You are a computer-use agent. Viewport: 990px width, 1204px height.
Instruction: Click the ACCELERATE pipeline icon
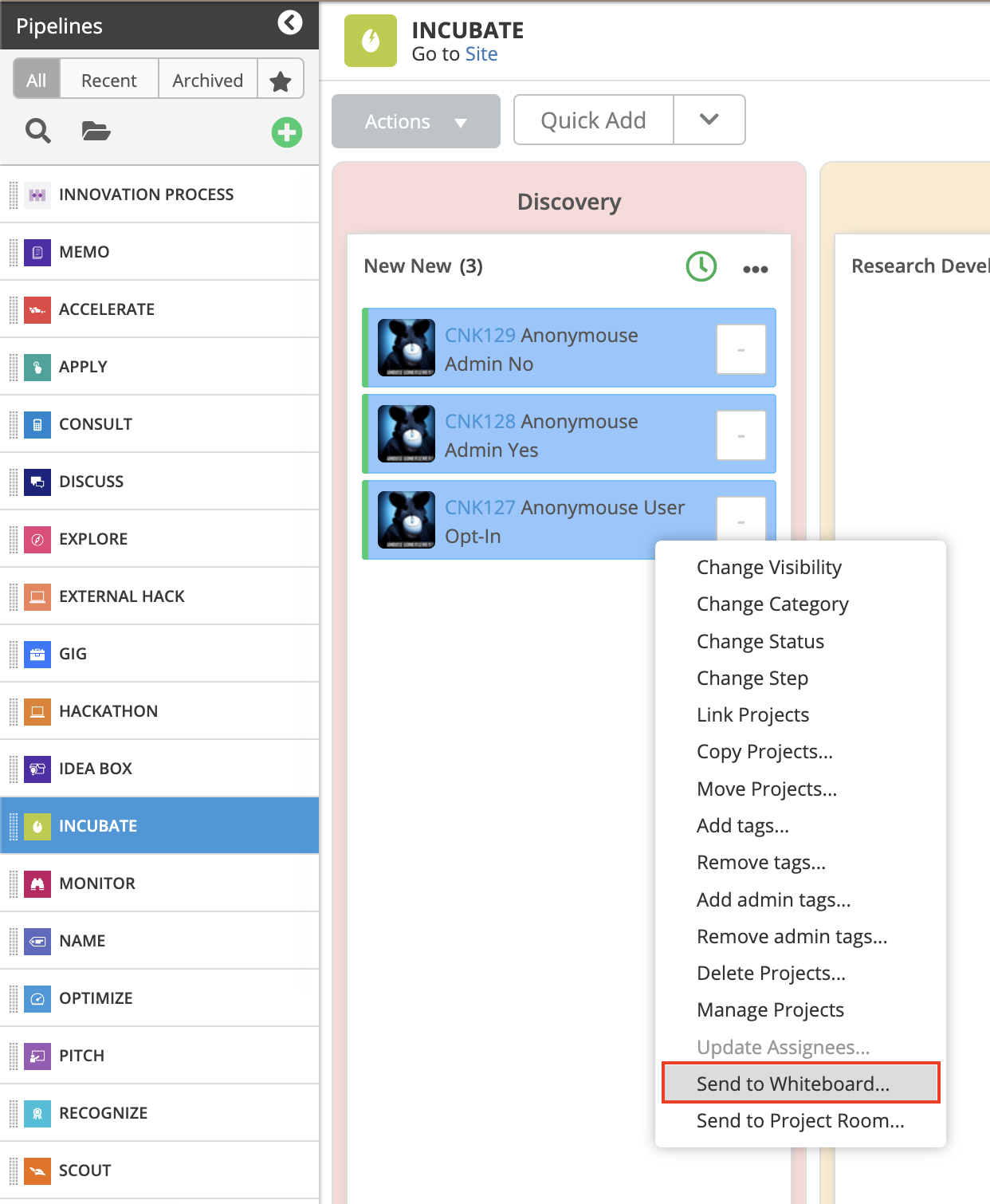[x=37, y=309]
